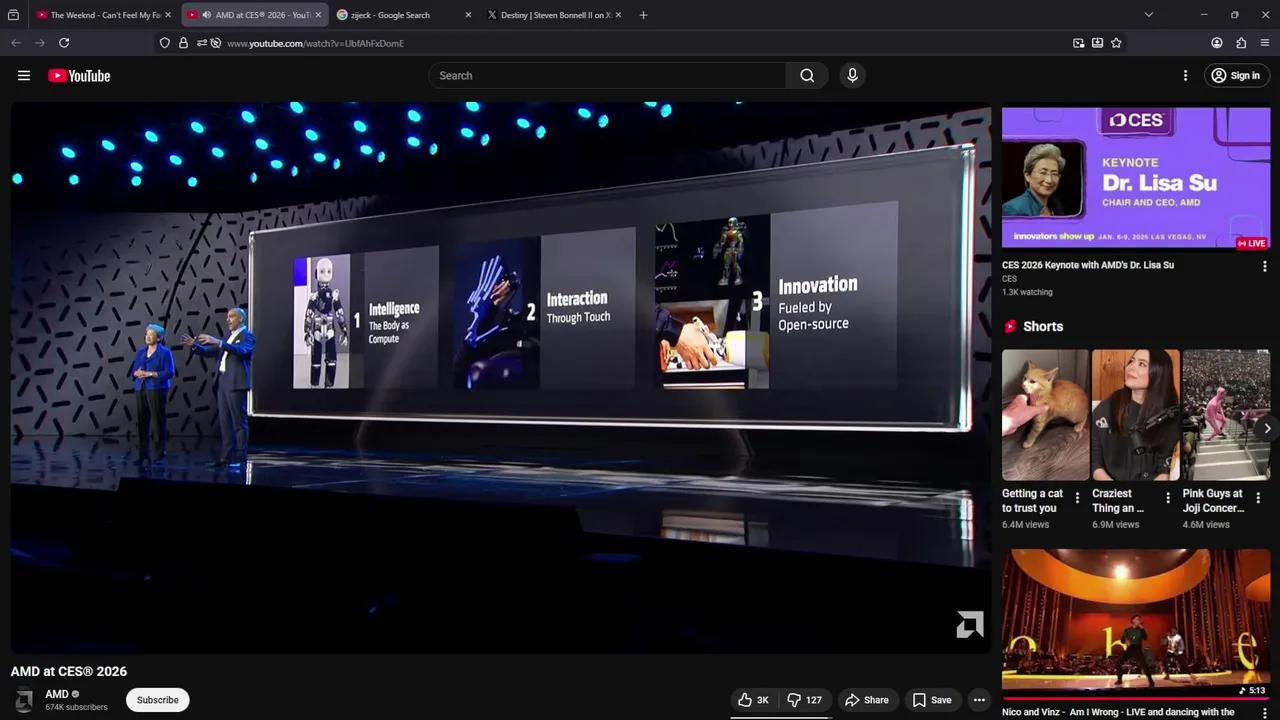Focus the YouTube Search field
The height and width of the screenshot is (720, 1280).
607,75
